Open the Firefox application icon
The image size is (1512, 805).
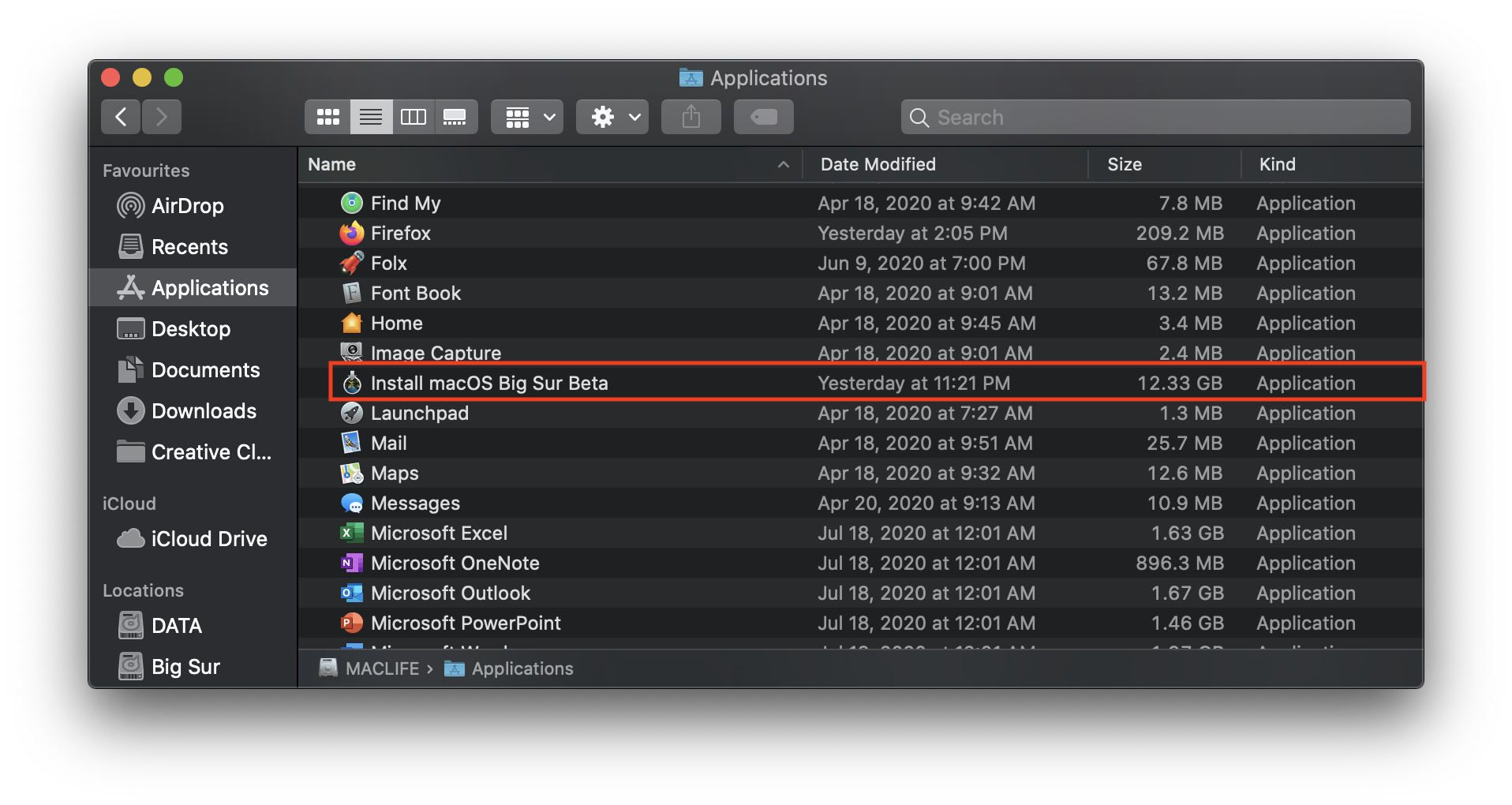coord(352,233)
